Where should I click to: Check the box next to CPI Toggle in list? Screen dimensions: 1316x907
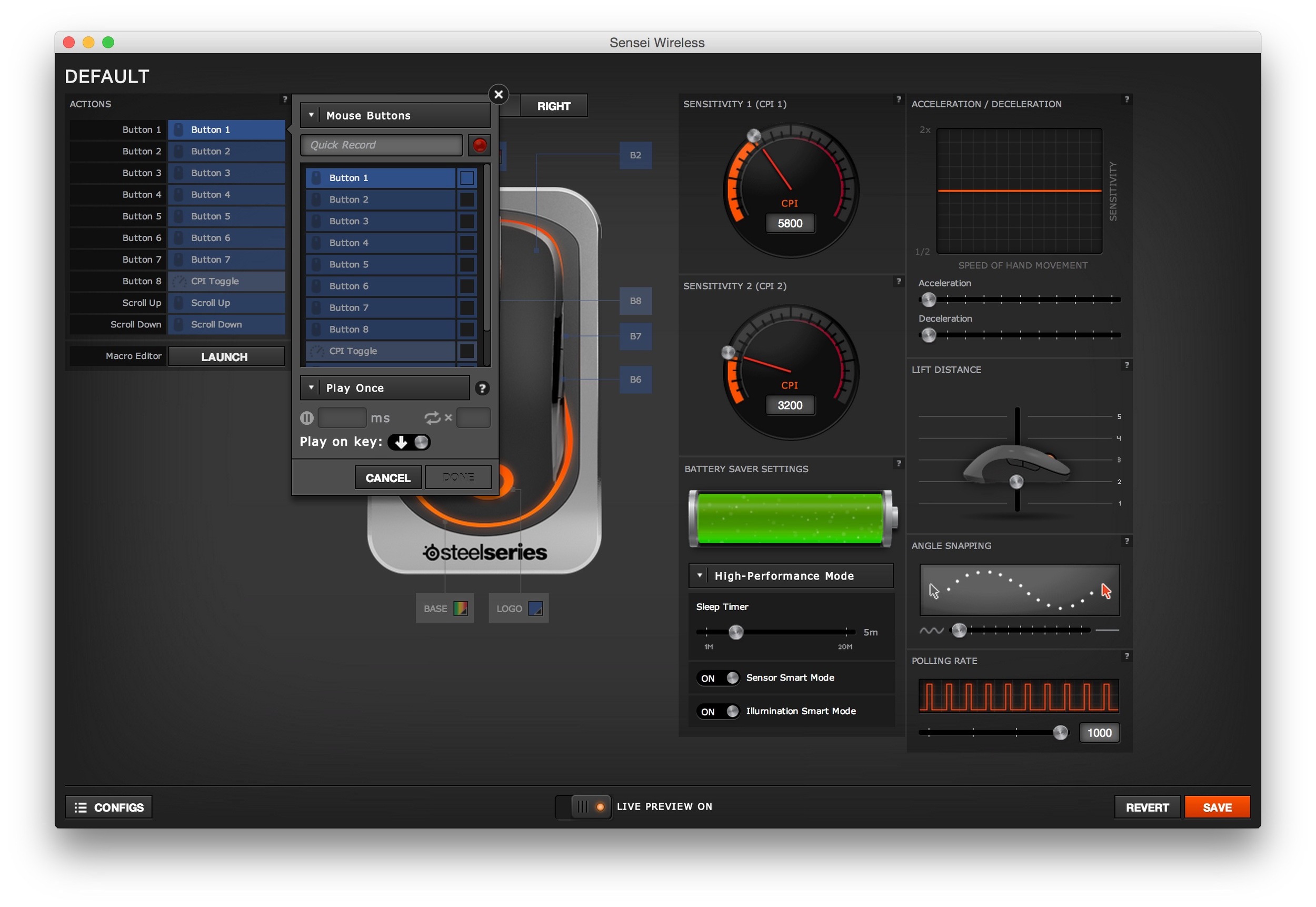pos(467,351)
